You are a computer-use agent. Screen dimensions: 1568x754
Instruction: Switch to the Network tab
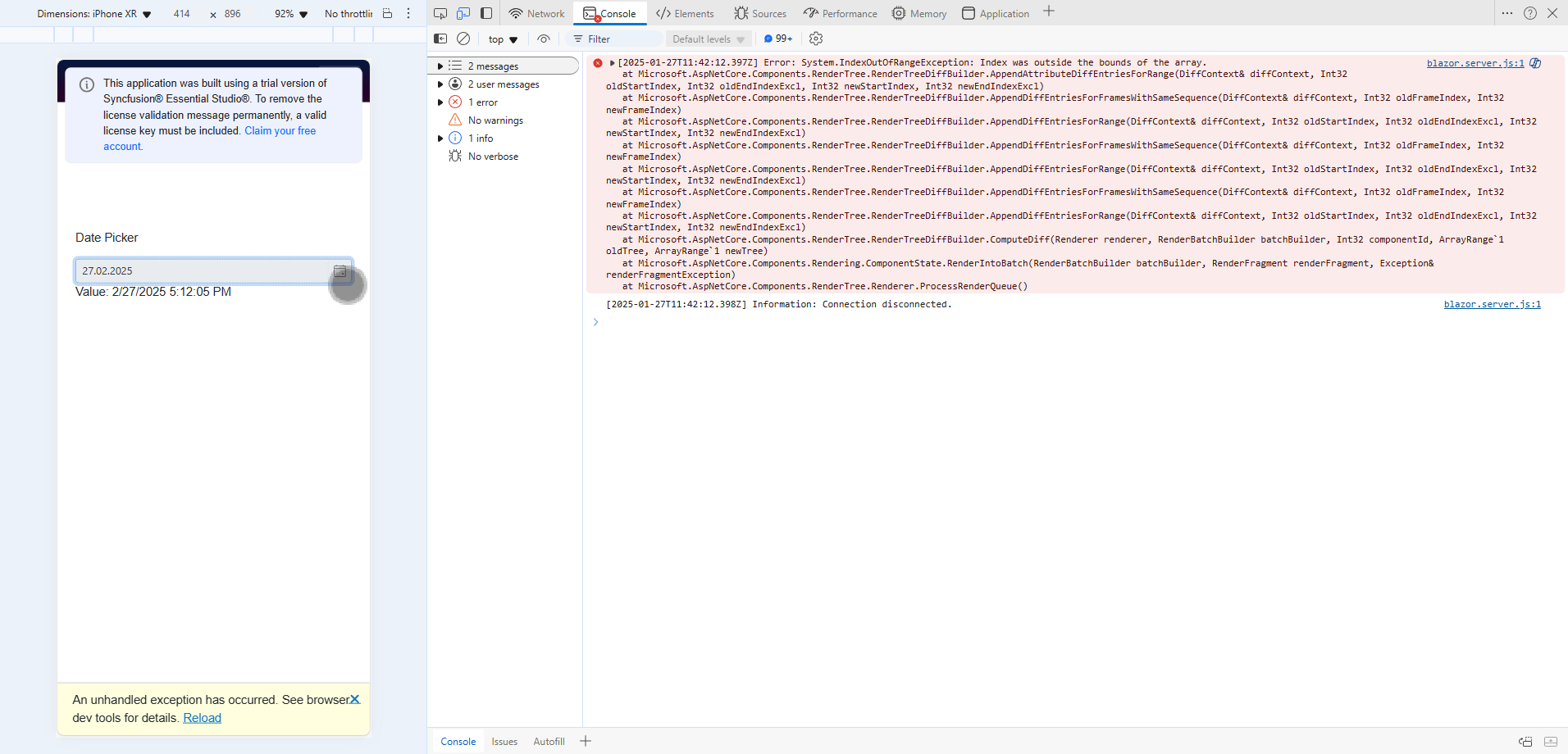537,13
